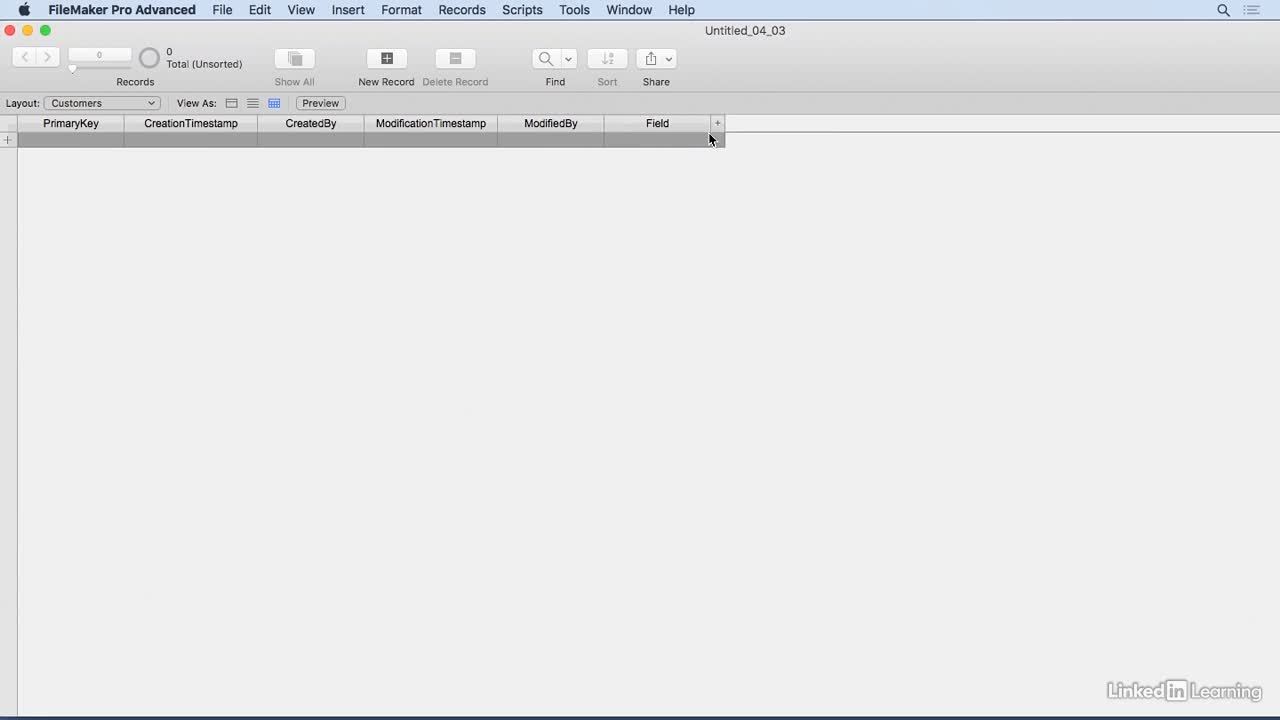Open the Find dropdown arrow
This screenshot has height=720, width=1280.
(x=568, y=59)
